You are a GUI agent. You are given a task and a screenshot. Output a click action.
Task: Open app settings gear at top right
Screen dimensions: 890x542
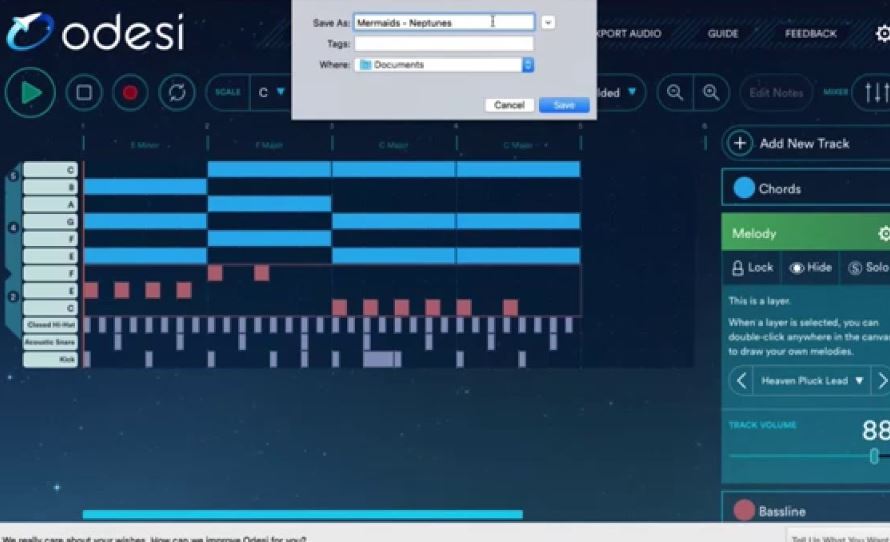tap(883, 33)
